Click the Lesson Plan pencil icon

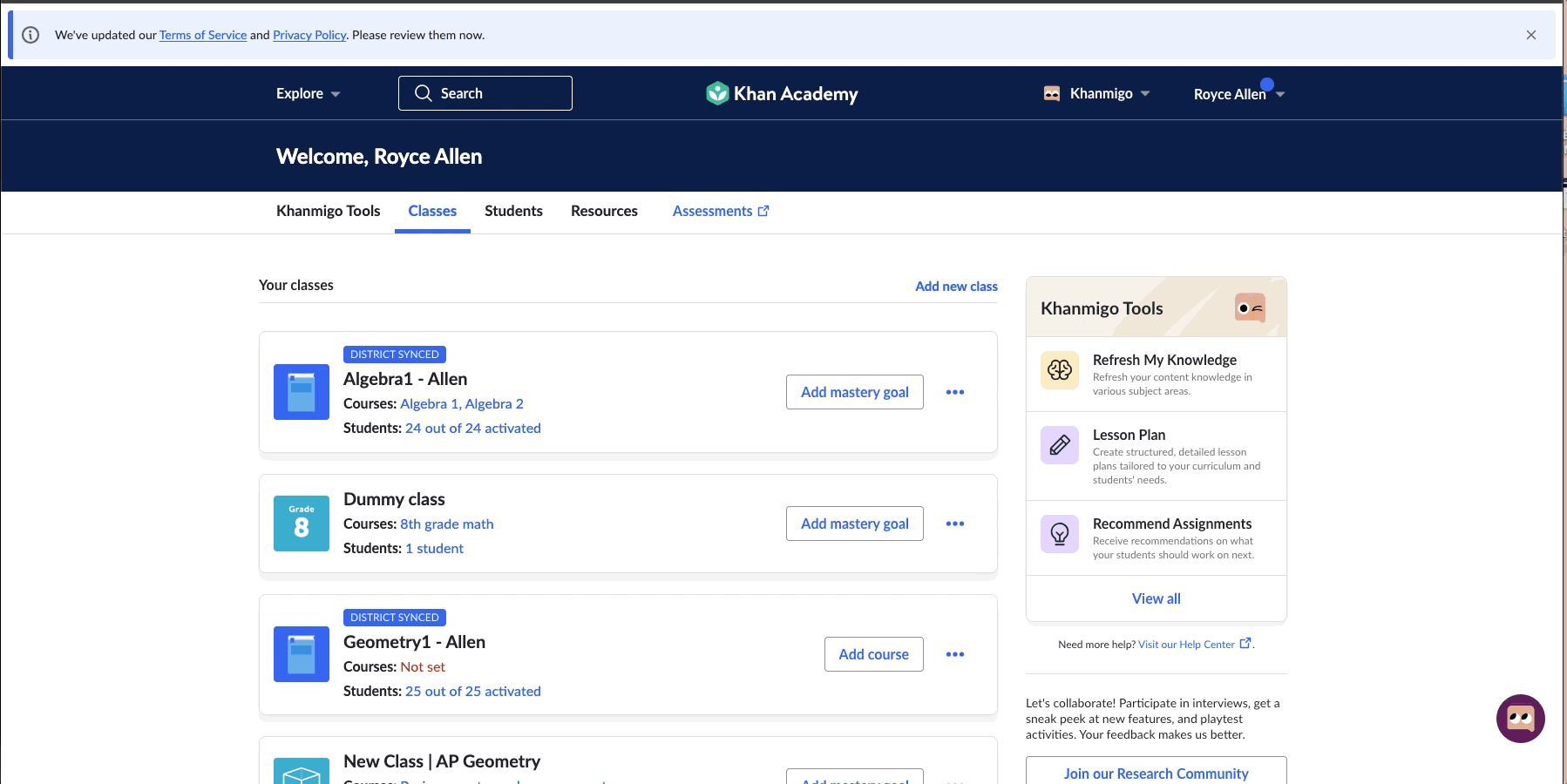click(1060, 445)
